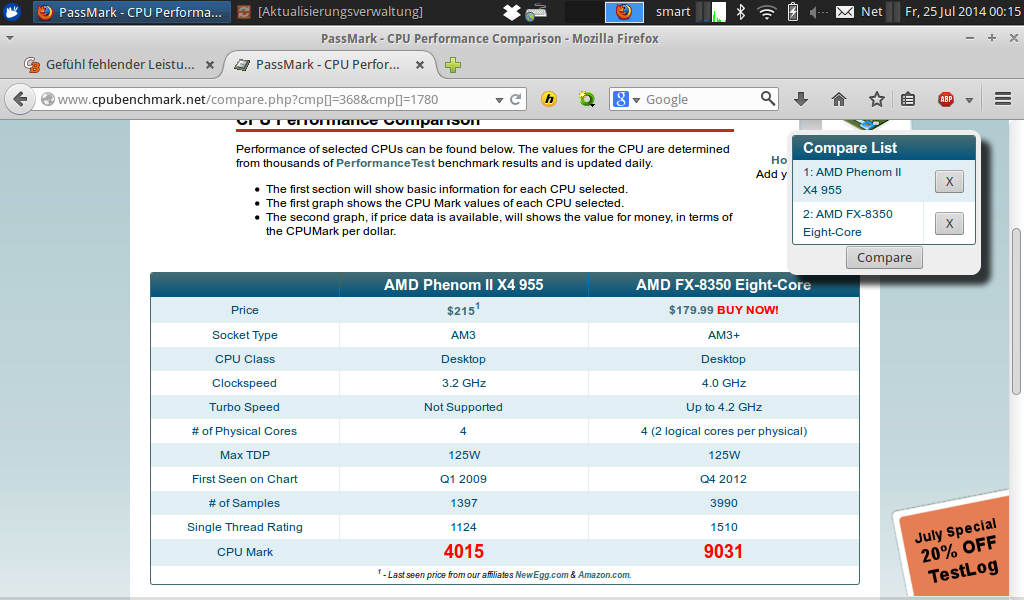Viewport: 1024px width, 600px height.
Task: Click the search magnifier in Google box
Action: [768, 99]
